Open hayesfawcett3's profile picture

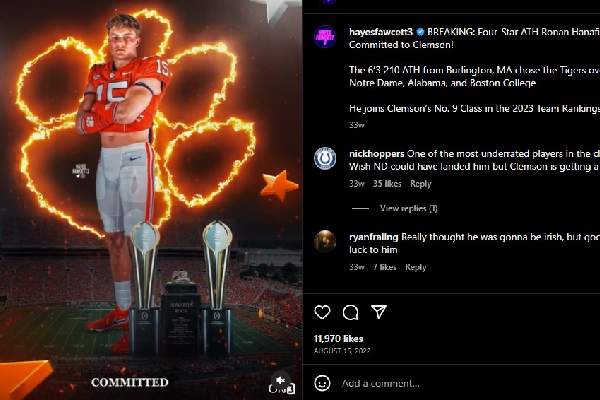[325, 36]
